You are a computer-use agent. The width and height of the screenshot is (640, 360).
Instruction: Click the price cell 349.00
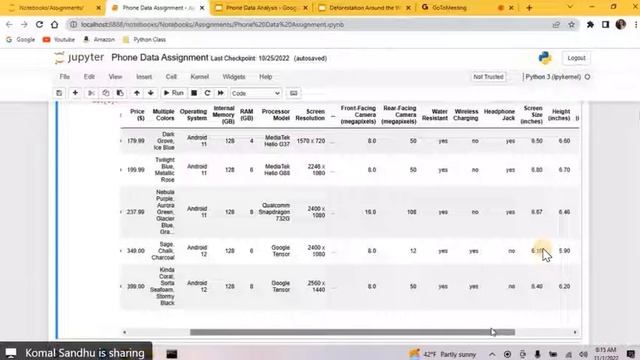[136, 251]
